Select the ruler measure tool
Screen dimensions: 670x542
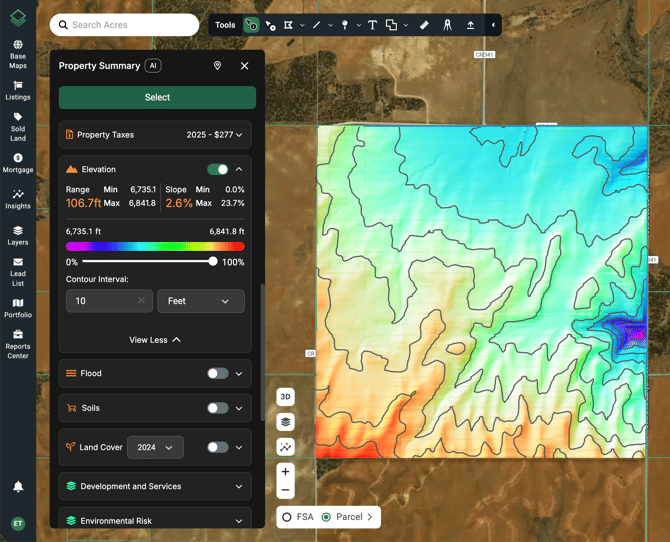[424, 25]
